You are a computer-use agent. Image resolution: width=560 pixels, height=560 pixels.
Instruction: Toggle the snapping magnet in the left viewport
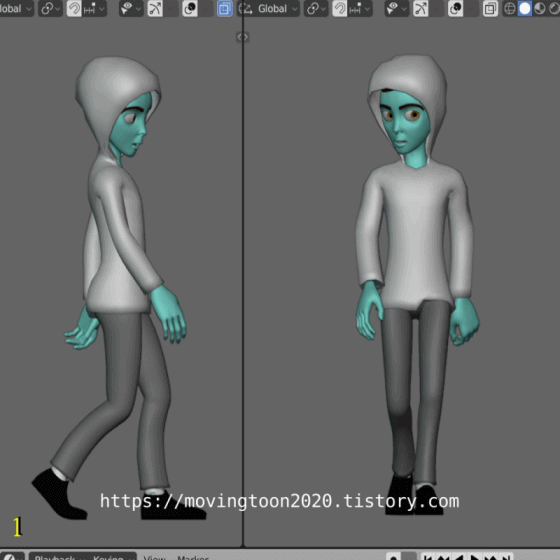click(74, 9)
